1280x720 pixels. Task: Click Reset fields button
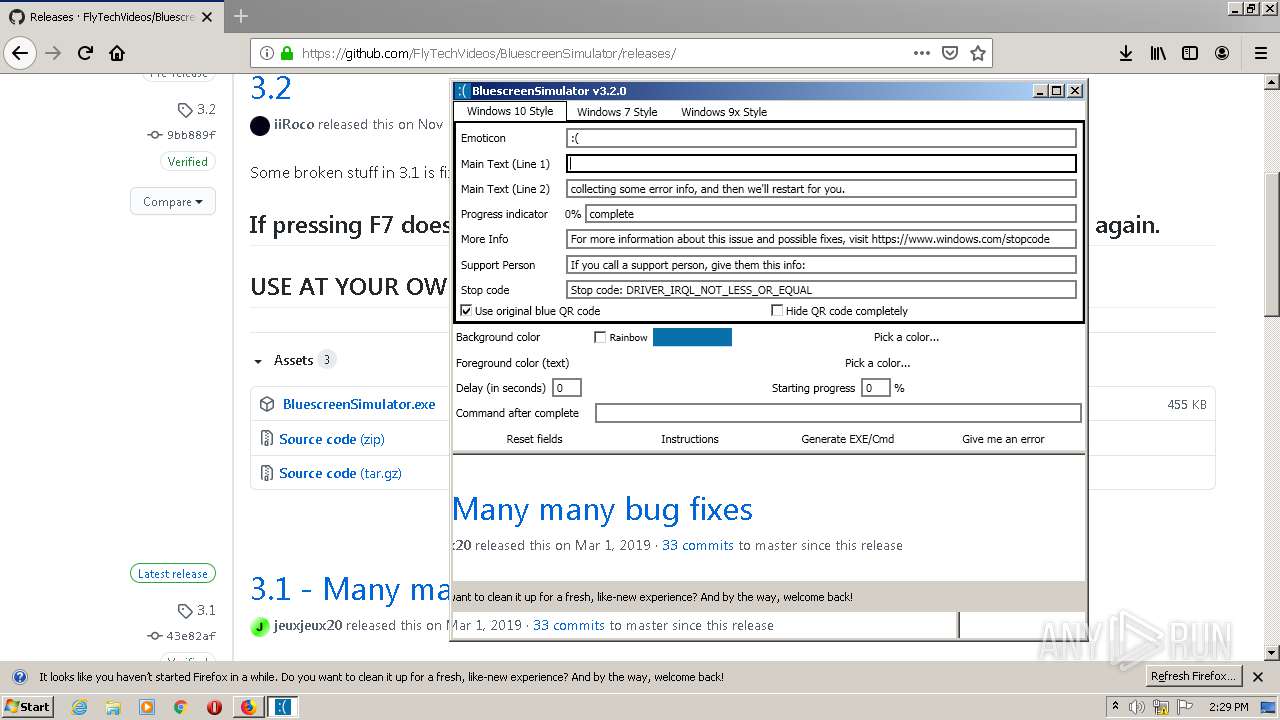coord(534,439)
